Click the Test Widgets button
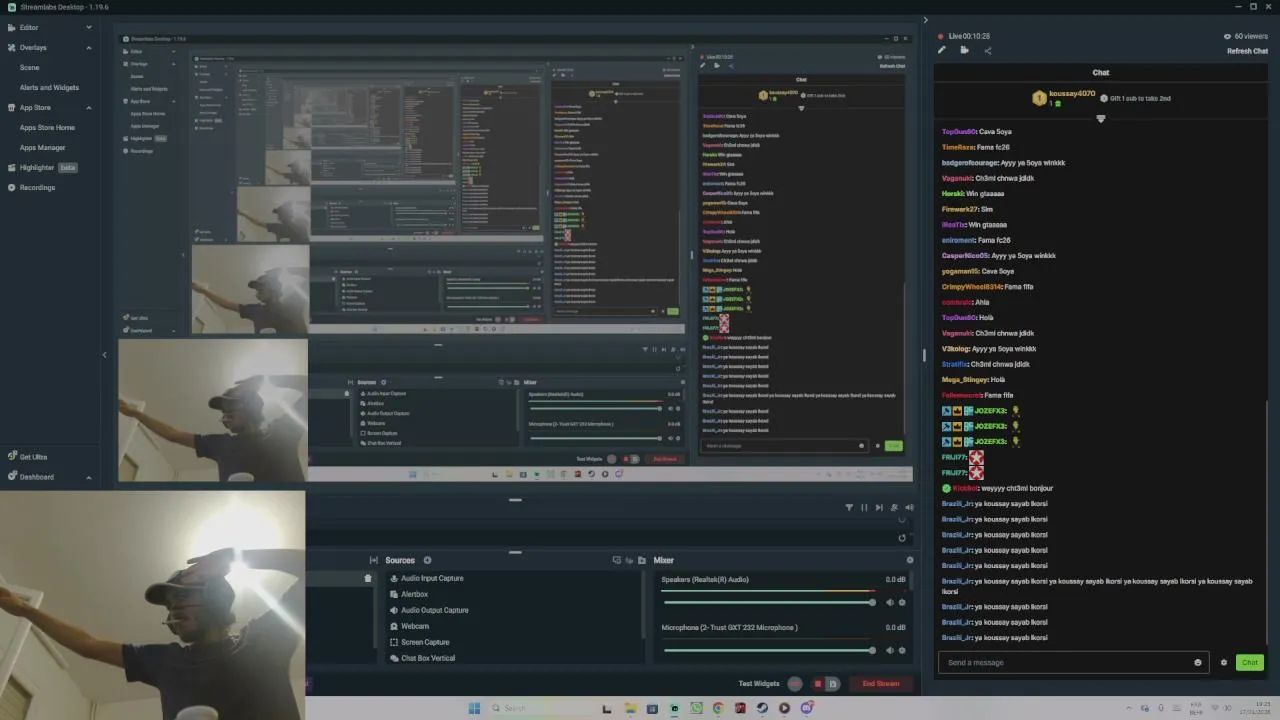 tap(759, 684)
